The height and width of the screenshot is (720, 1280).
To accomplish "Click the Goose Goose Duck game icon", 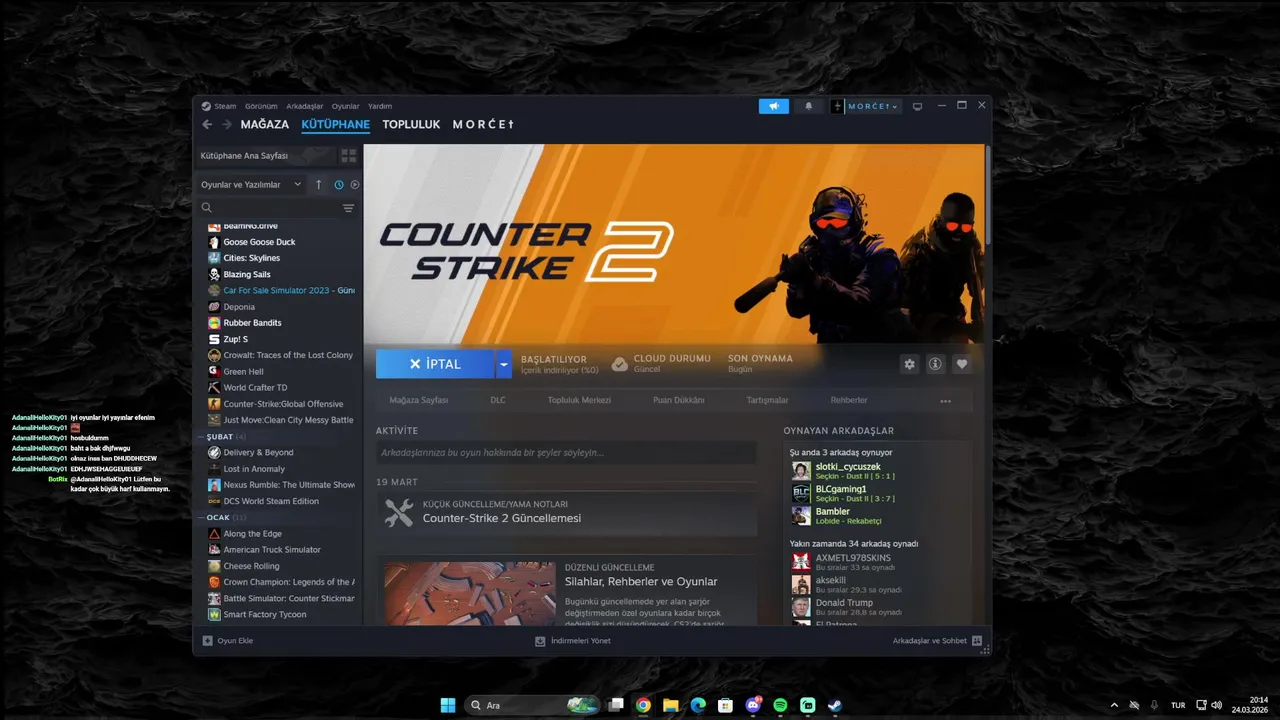I will click(x=214, y=242).
